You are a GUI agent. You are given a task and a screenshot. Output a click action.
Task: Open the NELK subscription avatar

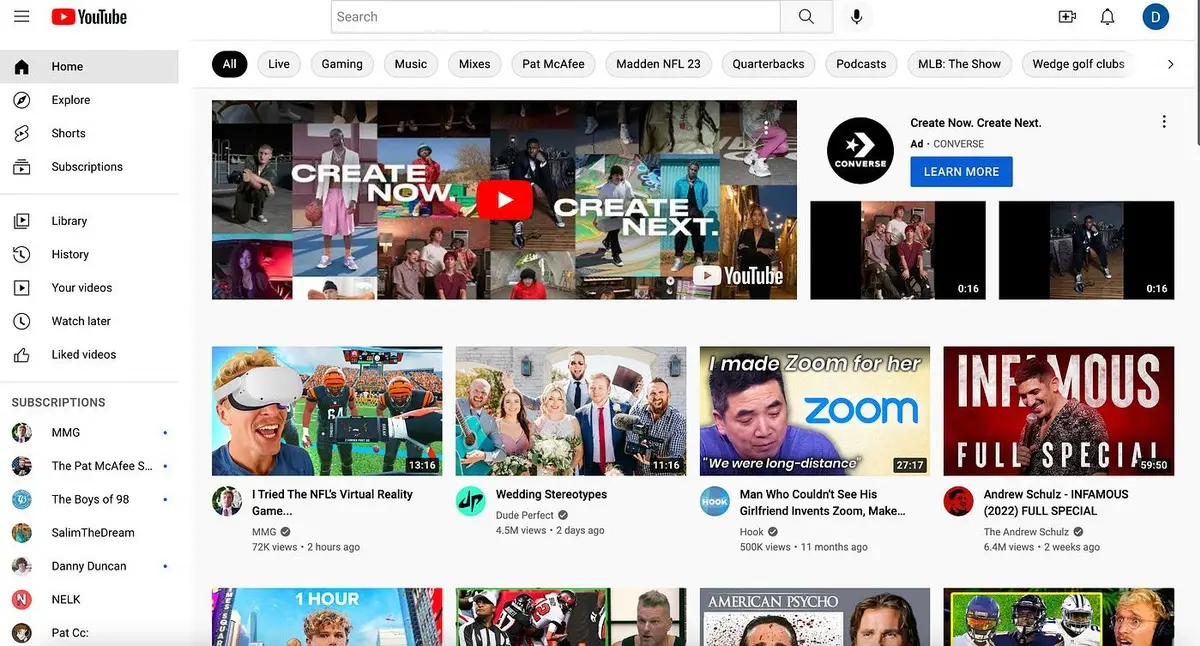click(x=21, y=600)
